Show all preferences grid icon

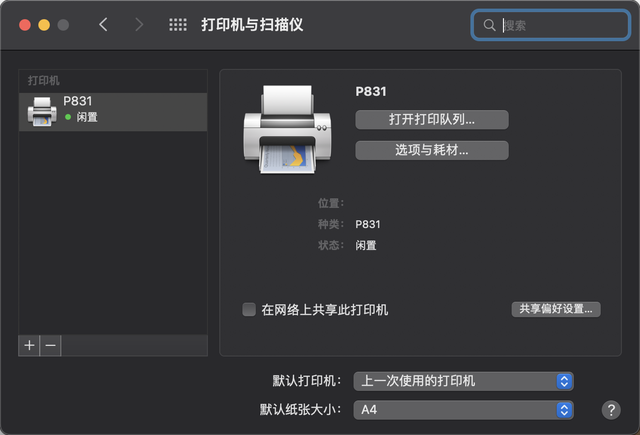[x=178, y=25]
